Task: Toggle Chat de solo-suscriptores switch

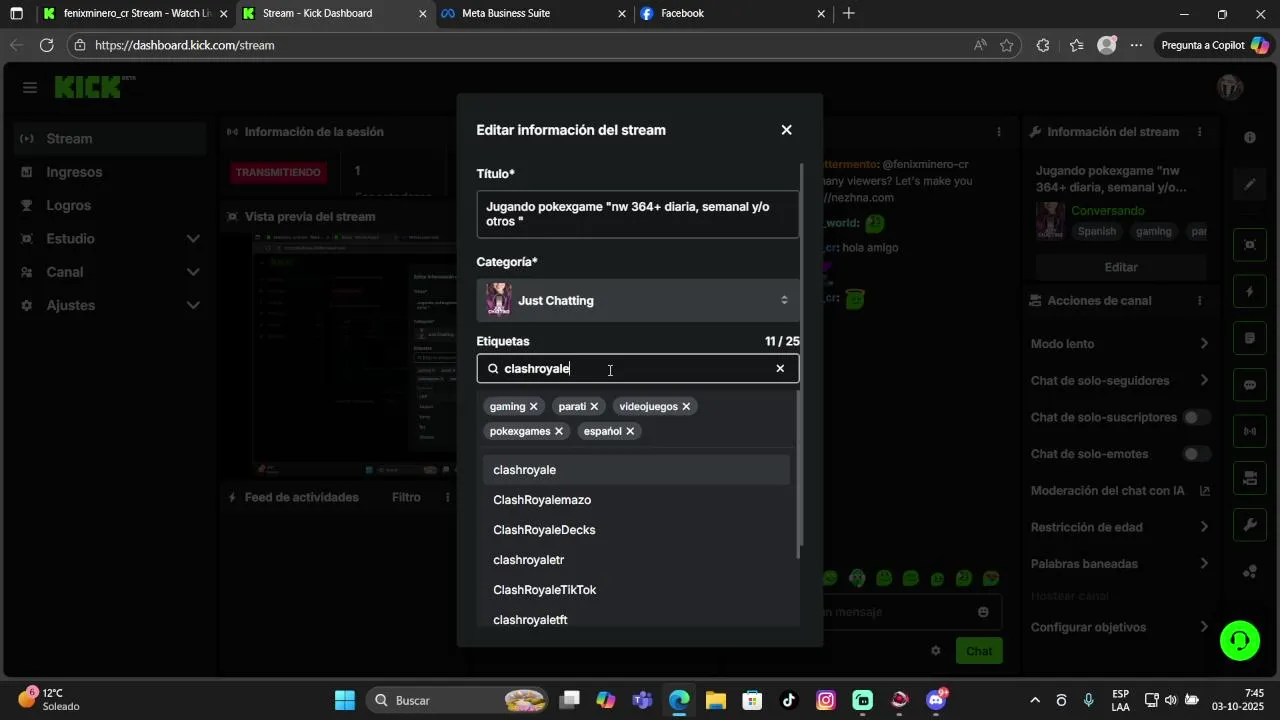Action: [1196, 417]
